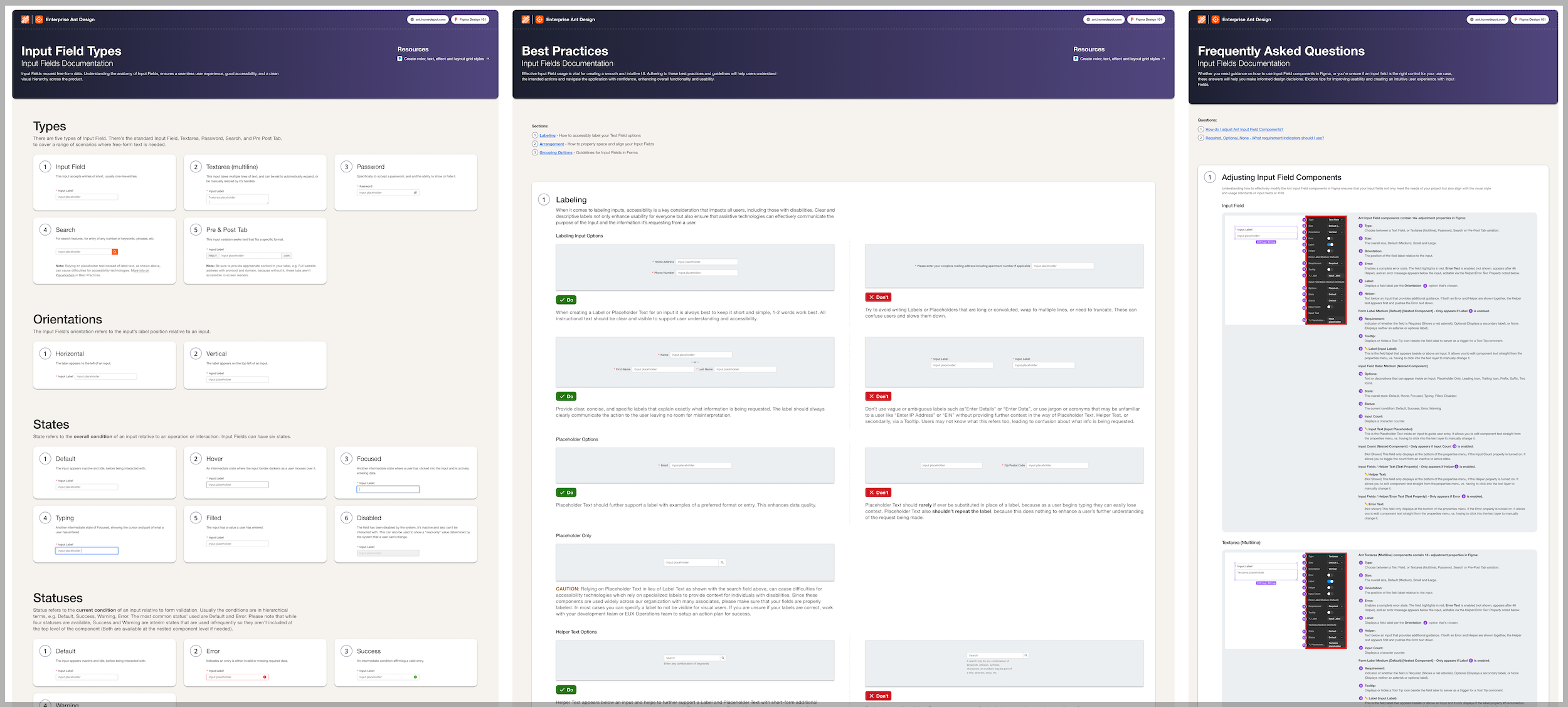This screenshot has height=707, width=1568.
Task: Toggle Label switch in Textarea properties panel
Action: click(1330, 582)
